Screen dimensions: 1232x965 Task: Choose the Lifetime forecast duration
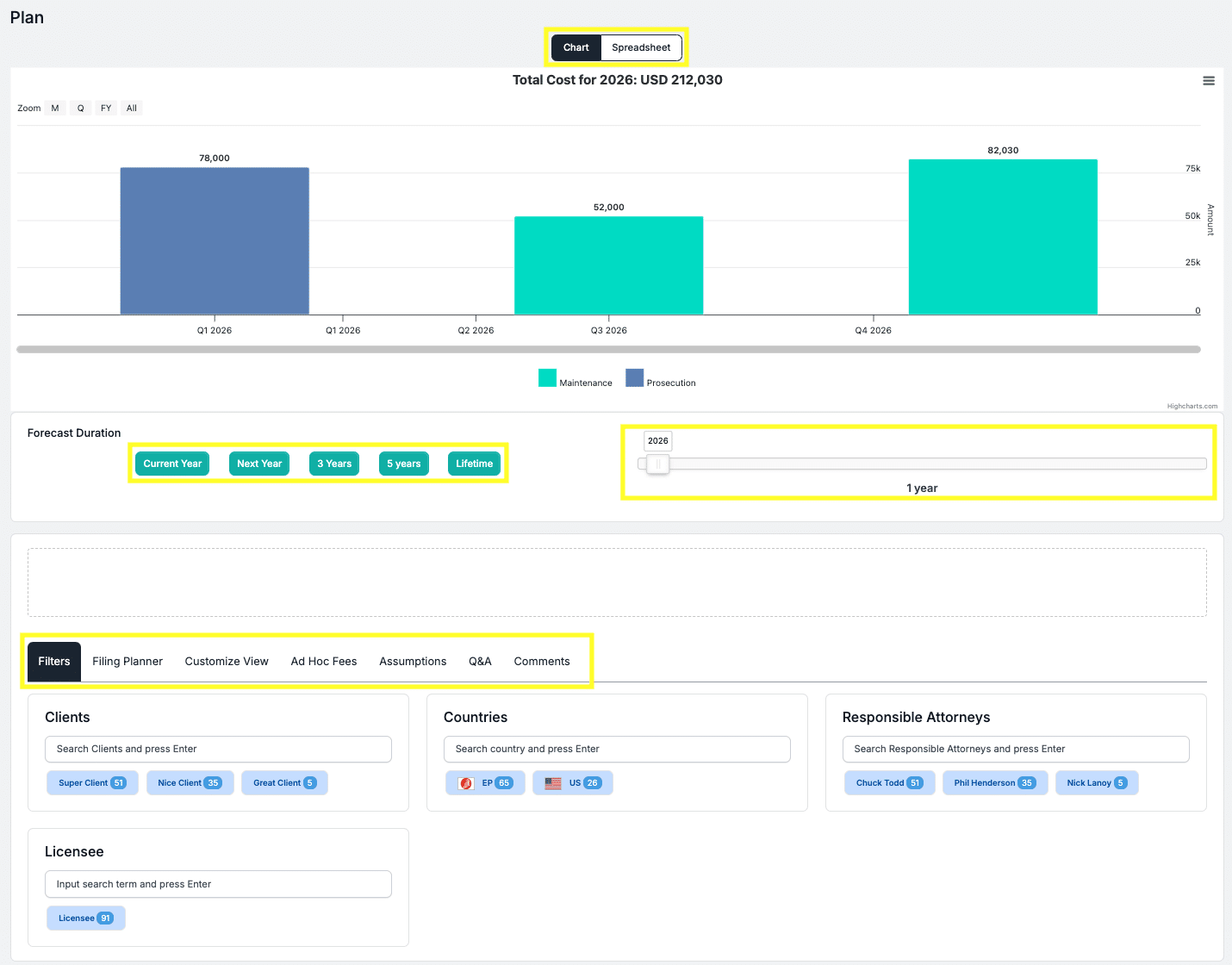474,464
